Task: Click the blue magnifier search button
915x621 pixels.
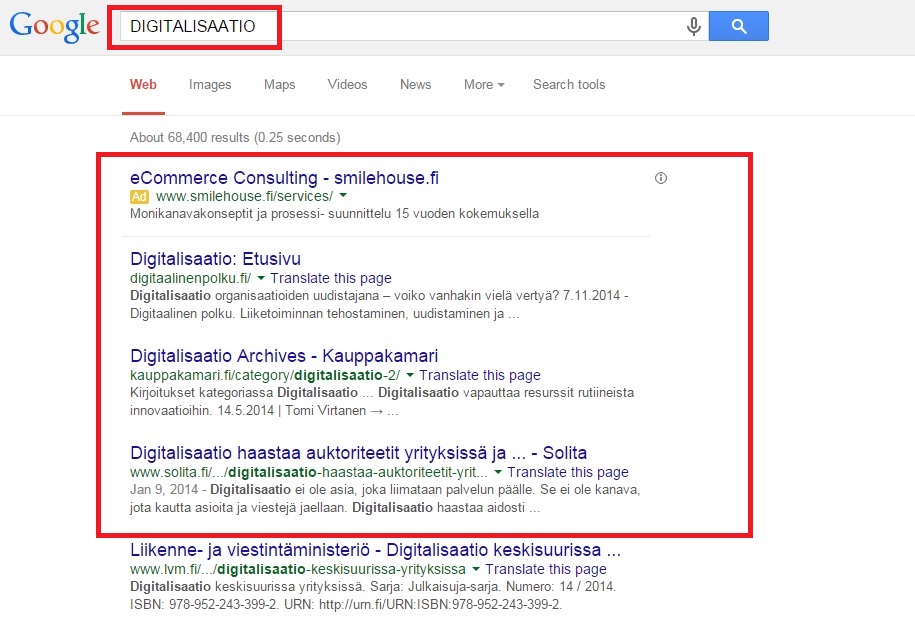Action: click(x=738, y=26)
